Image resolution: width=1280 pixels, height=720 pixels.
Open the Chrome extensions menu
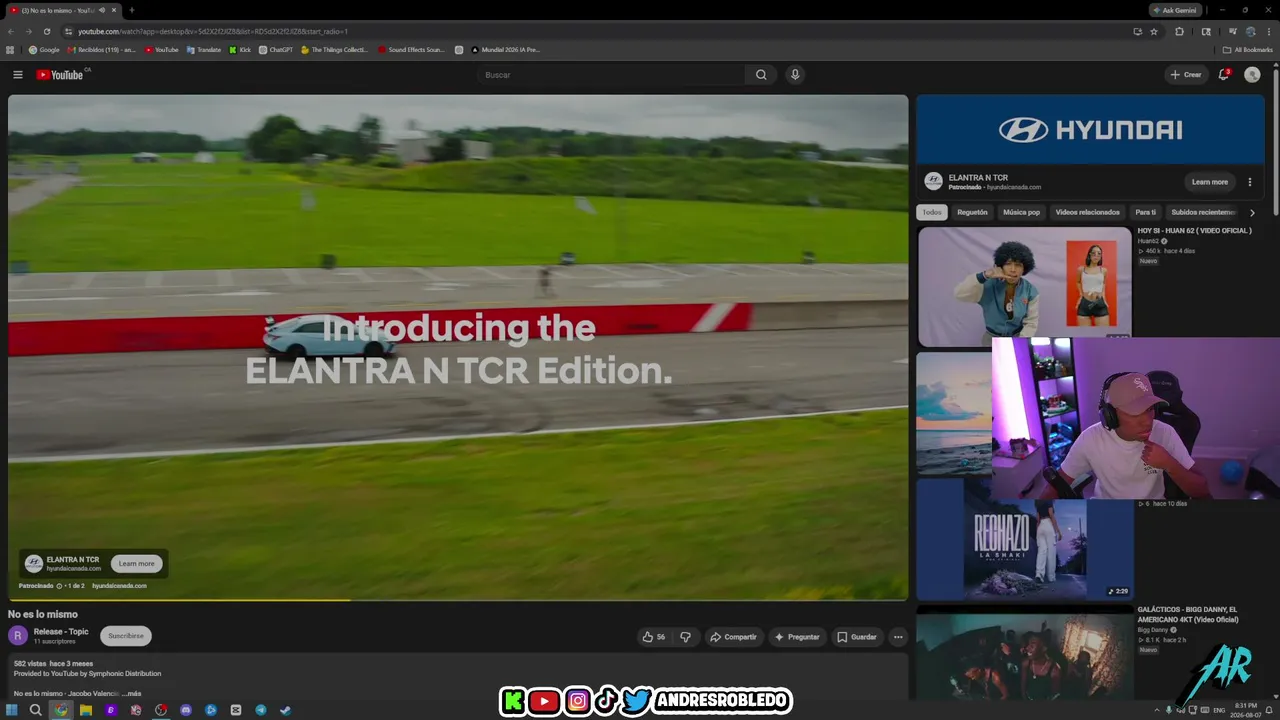tap(1180, 31)
